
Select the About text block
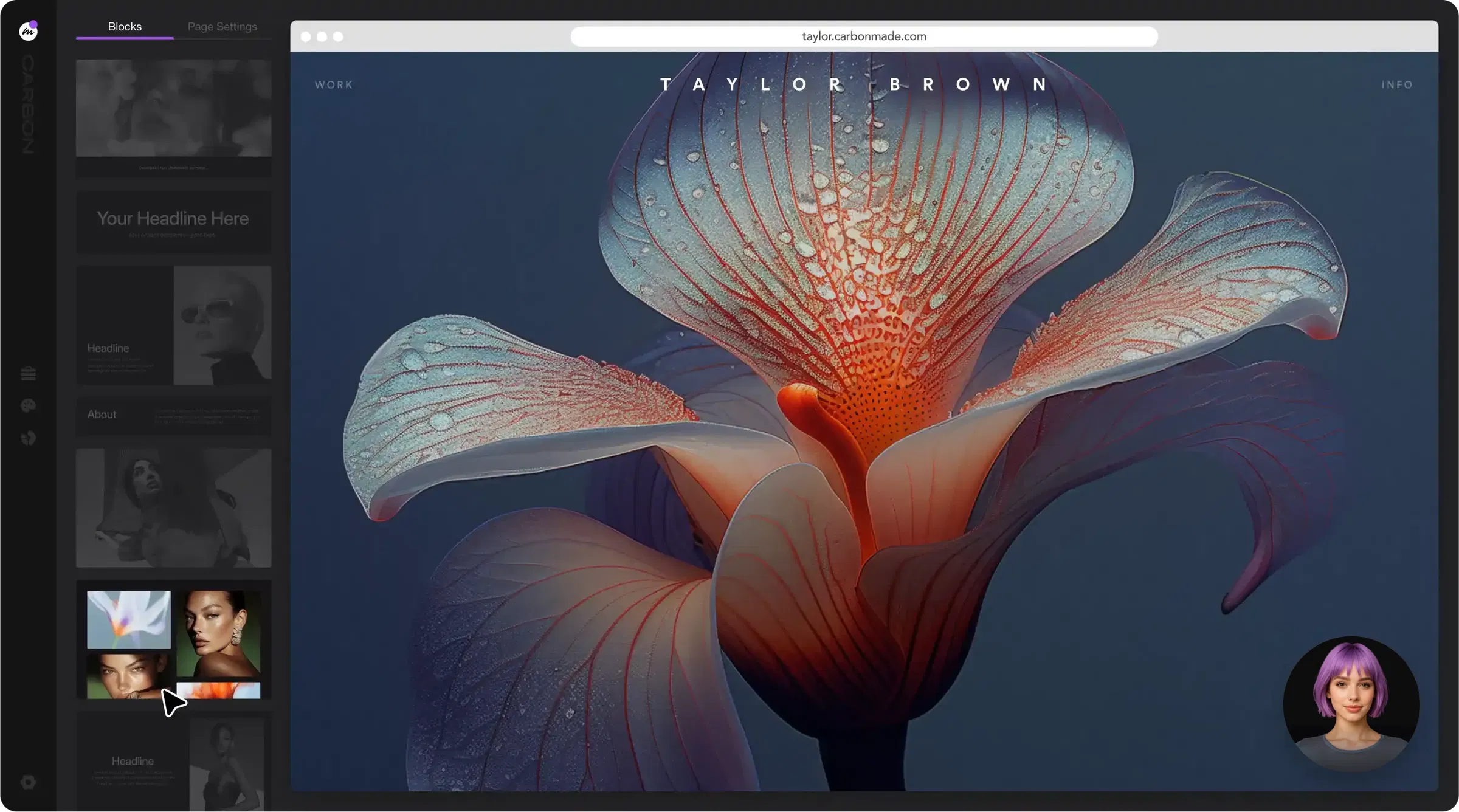[x=173, y=416]
